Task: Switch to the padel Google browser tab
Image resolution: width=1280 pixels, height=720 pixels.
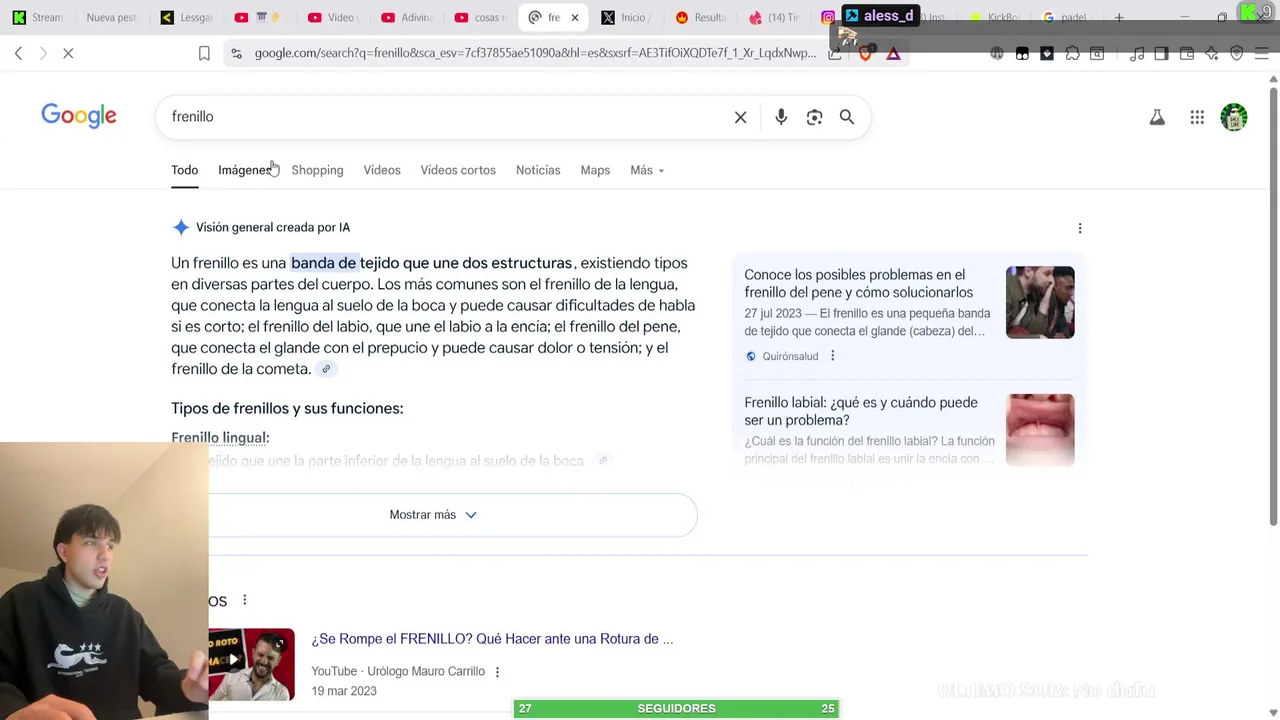Action: (1065, 17)
